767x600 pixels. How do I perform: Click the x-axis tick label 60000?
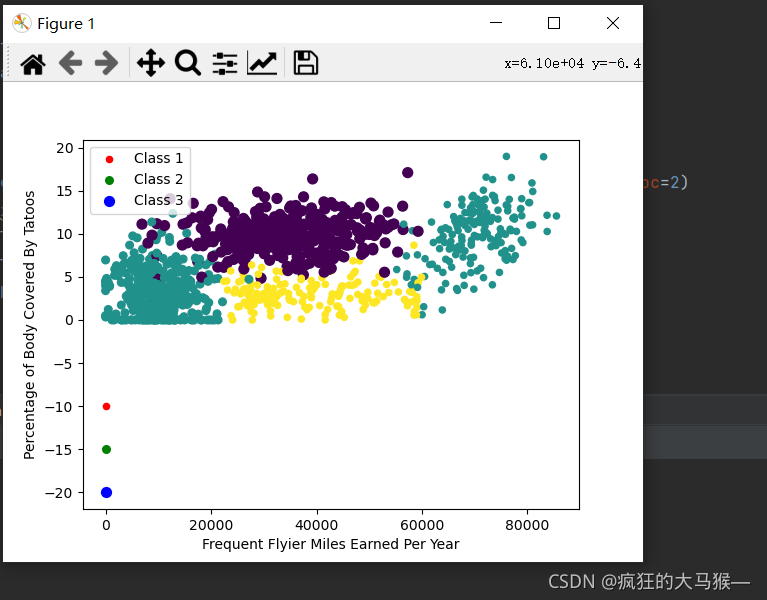[422, 525]
